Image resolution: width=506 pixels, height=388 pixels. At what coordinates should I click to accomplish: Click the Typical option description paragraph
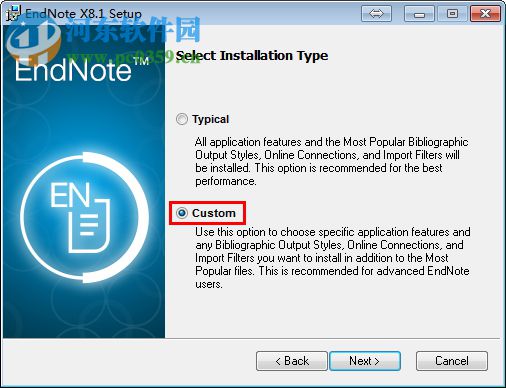[332, 161]
